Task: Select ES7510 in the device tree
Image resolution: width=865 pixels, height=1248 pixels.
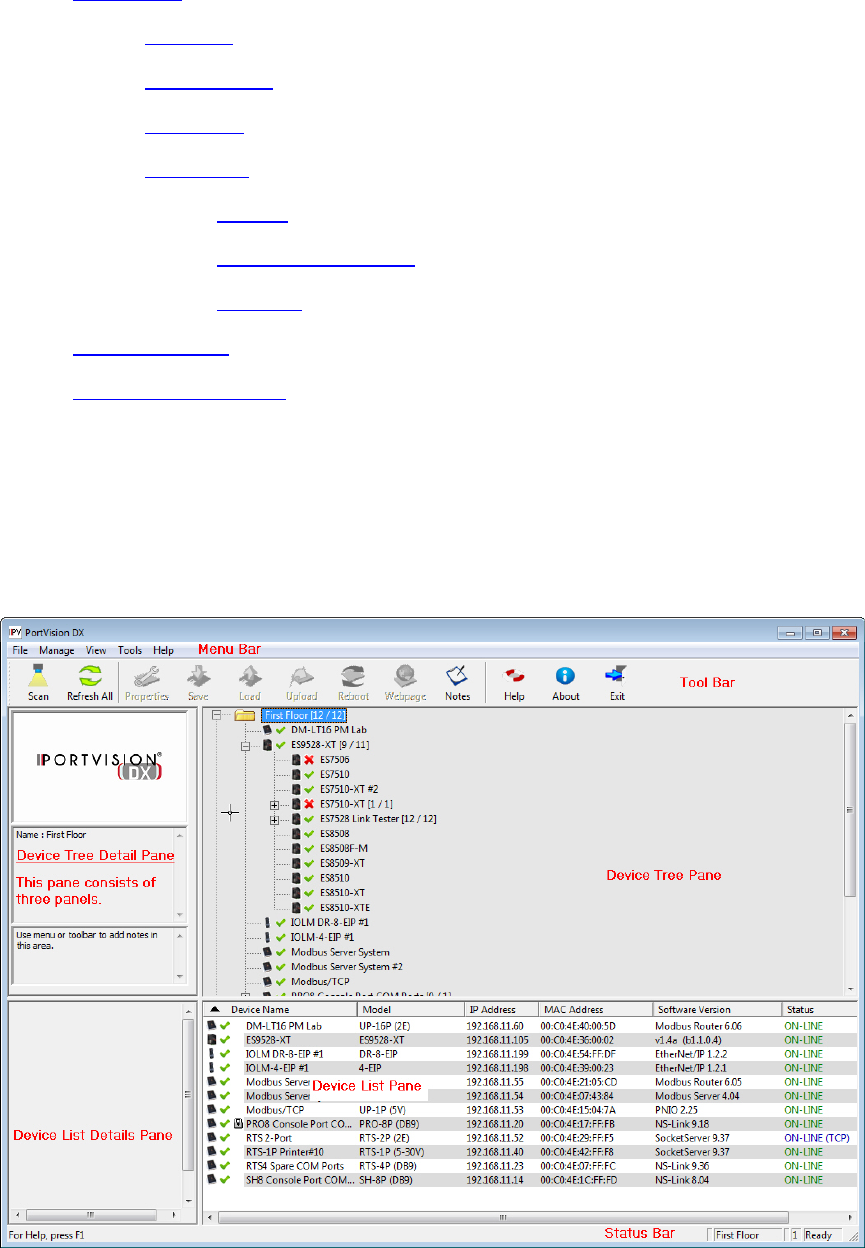Action: click(335, 775)
